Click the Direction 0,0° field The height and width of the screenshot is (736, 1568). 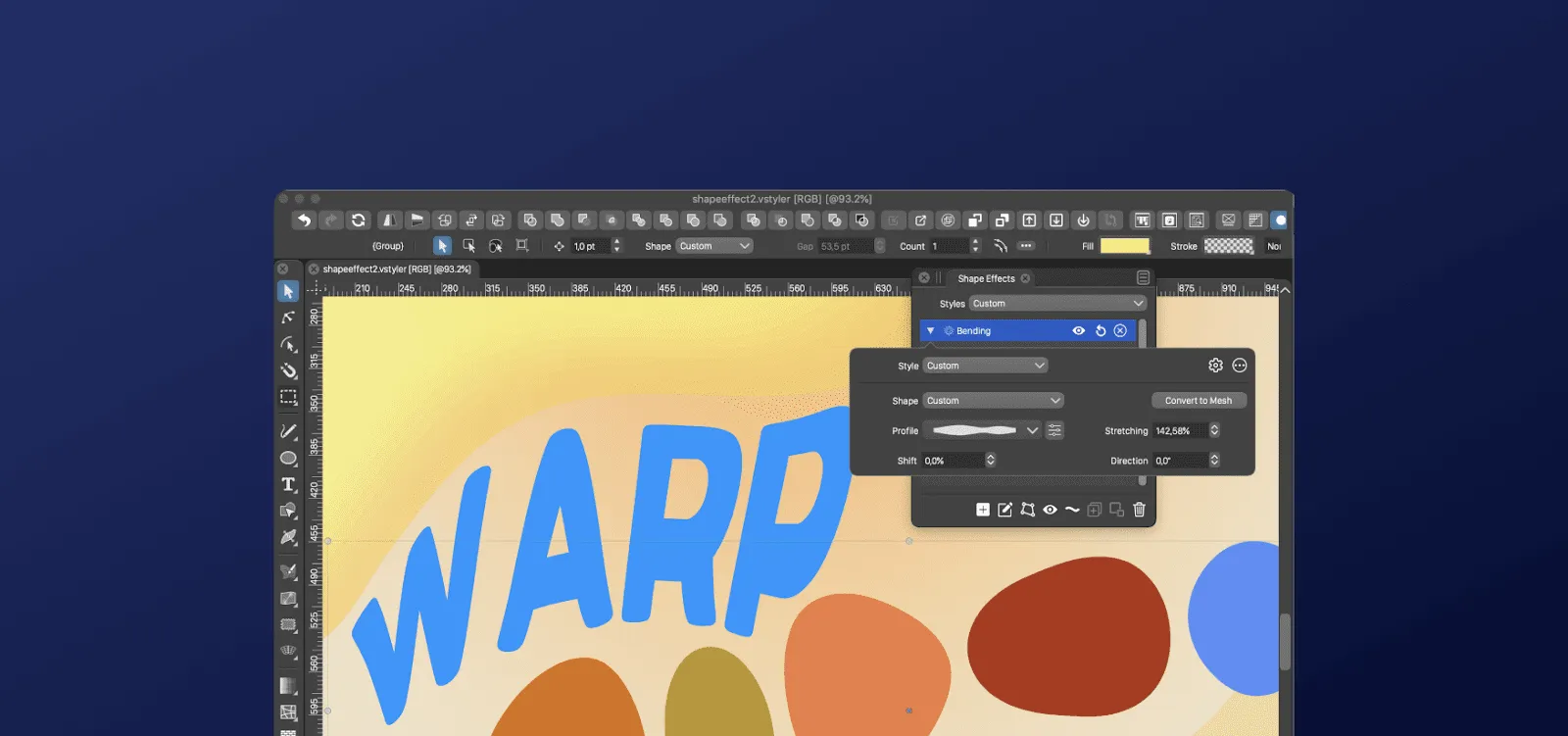1180,461
